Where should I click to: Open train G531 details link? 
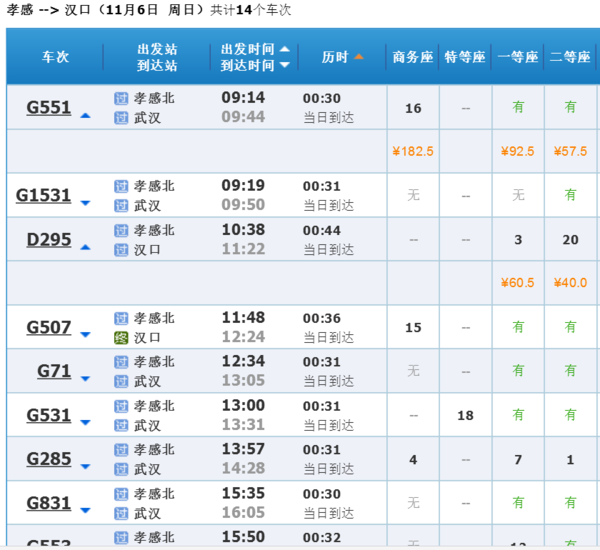point(49,415)
